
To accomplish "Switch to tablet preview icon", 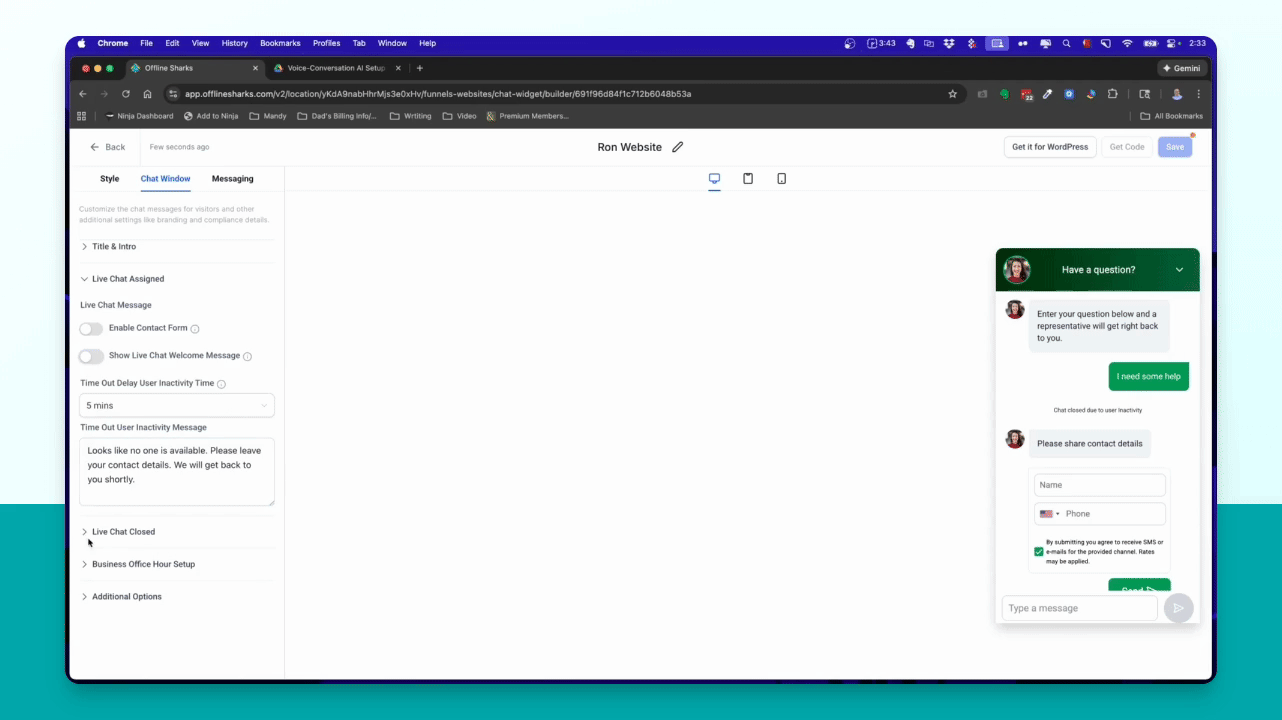I will tap(748, 178).
